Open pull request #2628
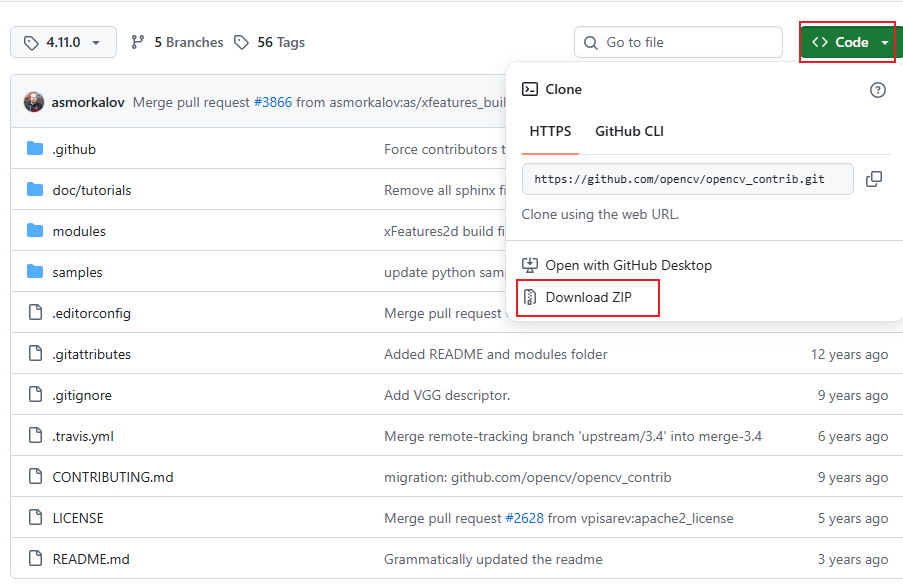 [524, 518]
